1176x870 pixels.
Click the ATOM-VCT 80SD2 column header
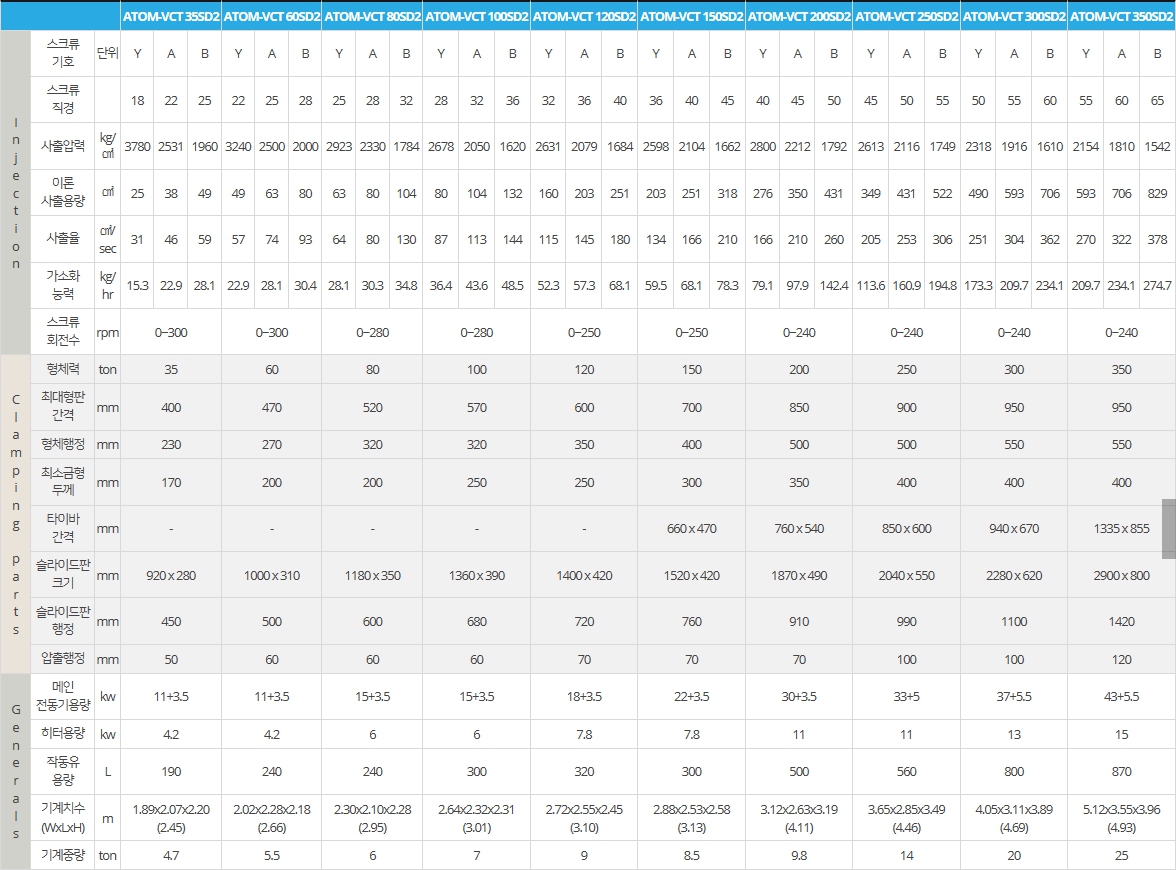(372, 16)
